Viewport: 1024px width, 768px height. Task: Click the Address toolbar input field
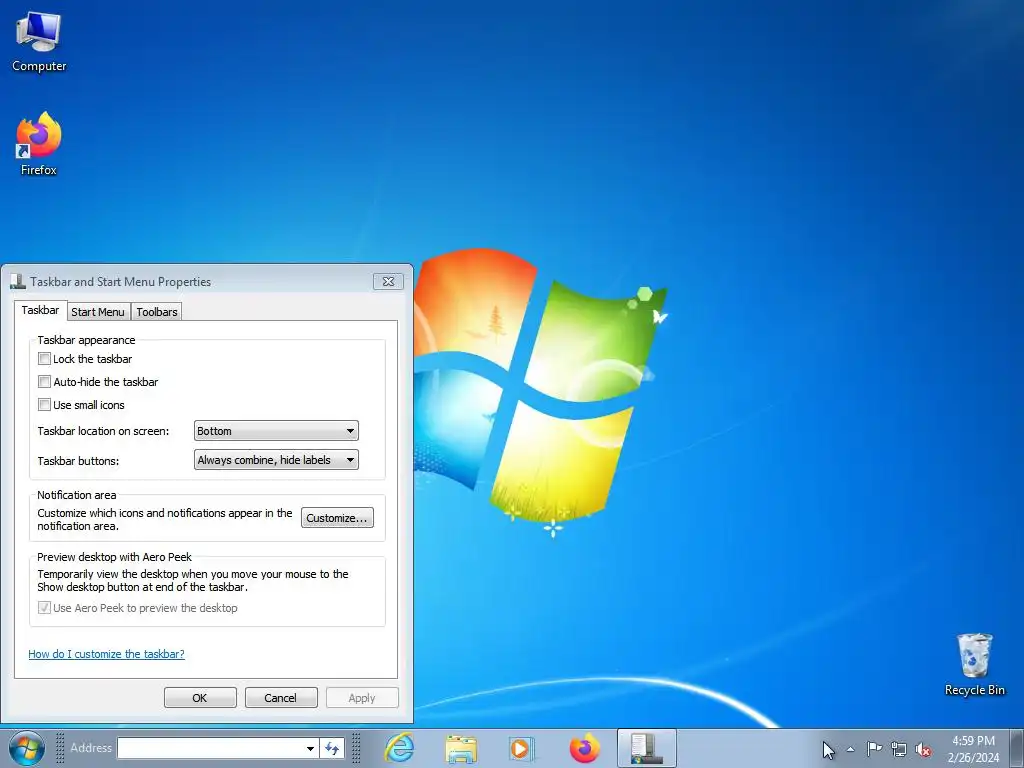[210, 748]
